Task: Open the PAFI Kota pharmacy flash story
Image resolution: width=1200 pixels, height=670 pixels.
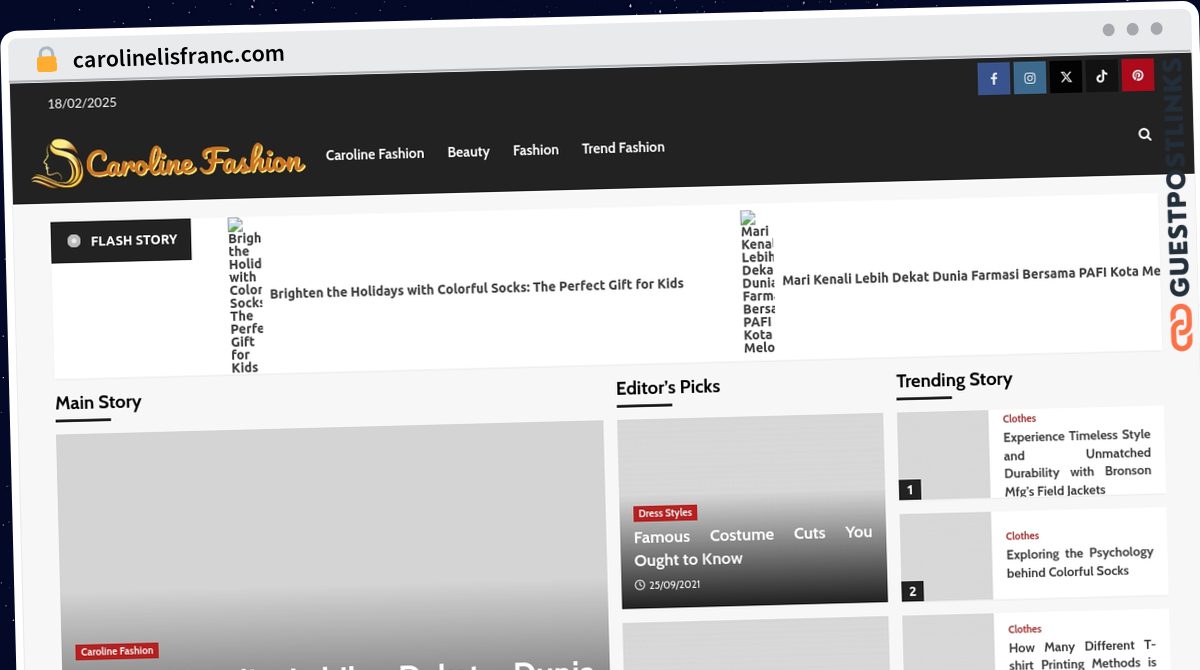Action: (971, 275)
